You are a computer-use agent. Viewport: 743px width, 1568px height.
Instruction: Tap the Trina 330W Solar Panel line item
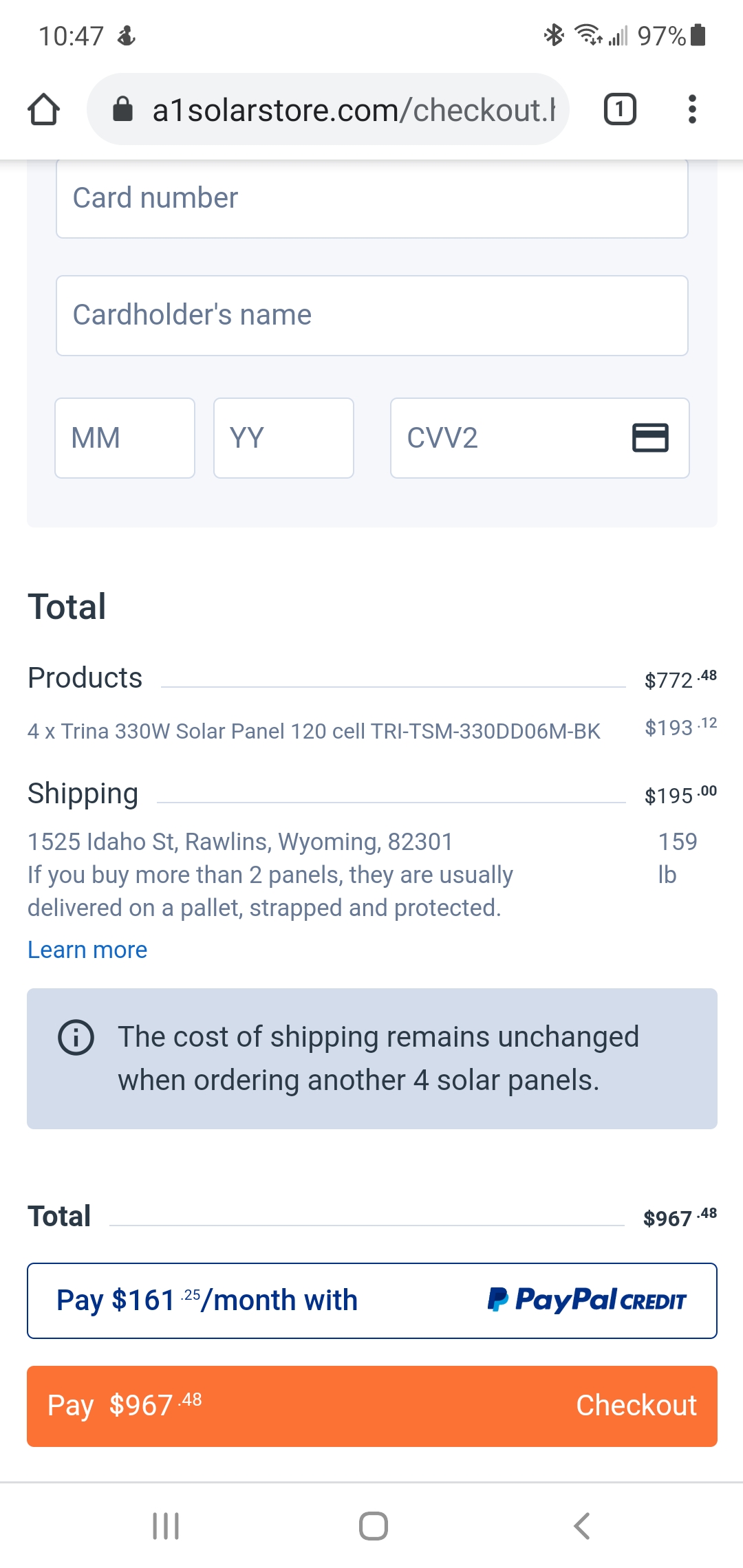[314, 731]
